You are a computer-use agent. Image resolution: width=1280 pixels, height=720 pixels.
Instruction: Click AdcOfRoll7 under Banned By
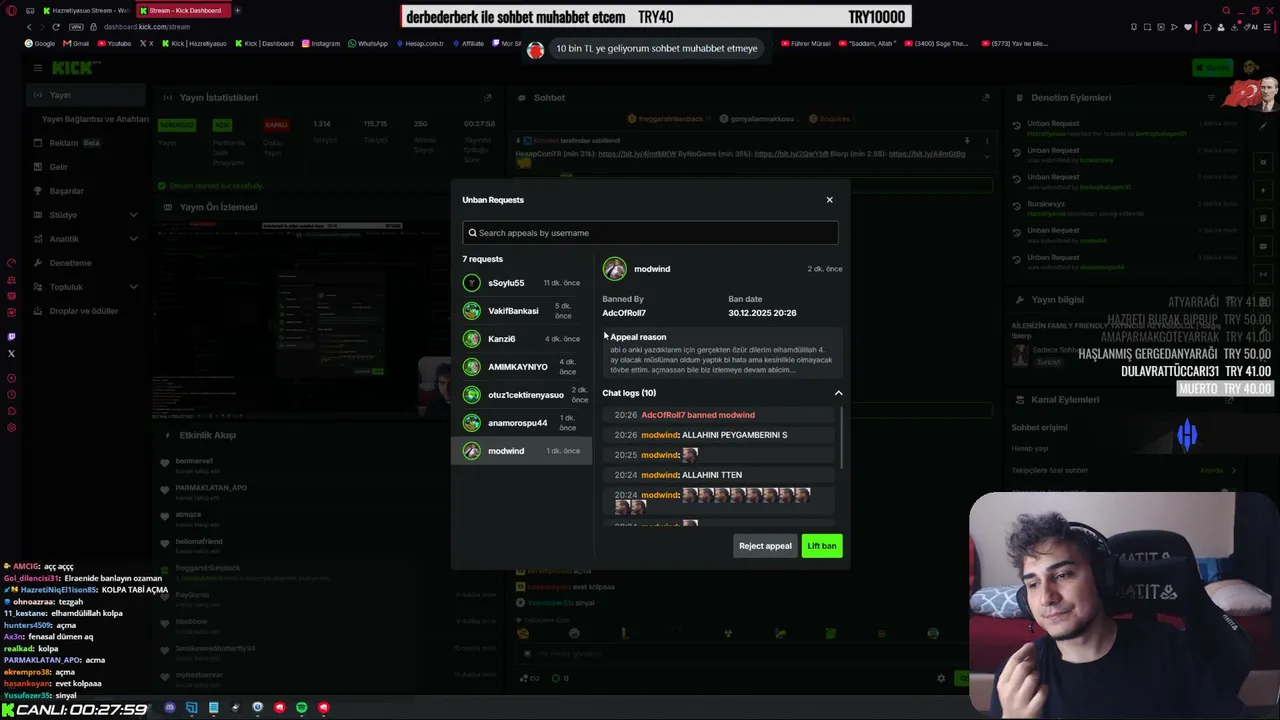pos(624,313)
